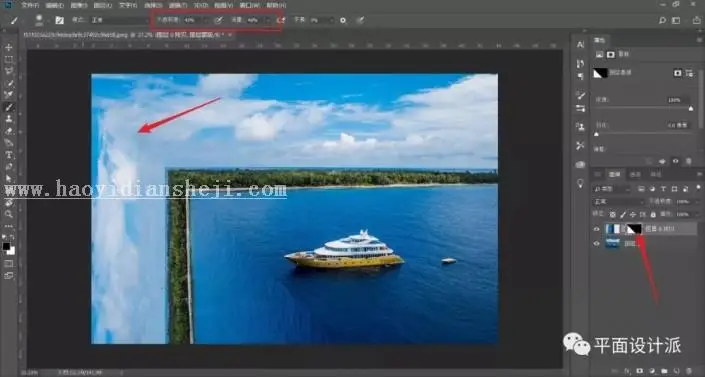Open the Brush Settings icon in the dock
This screenshot has width=705, height=377.
(580, 95)
